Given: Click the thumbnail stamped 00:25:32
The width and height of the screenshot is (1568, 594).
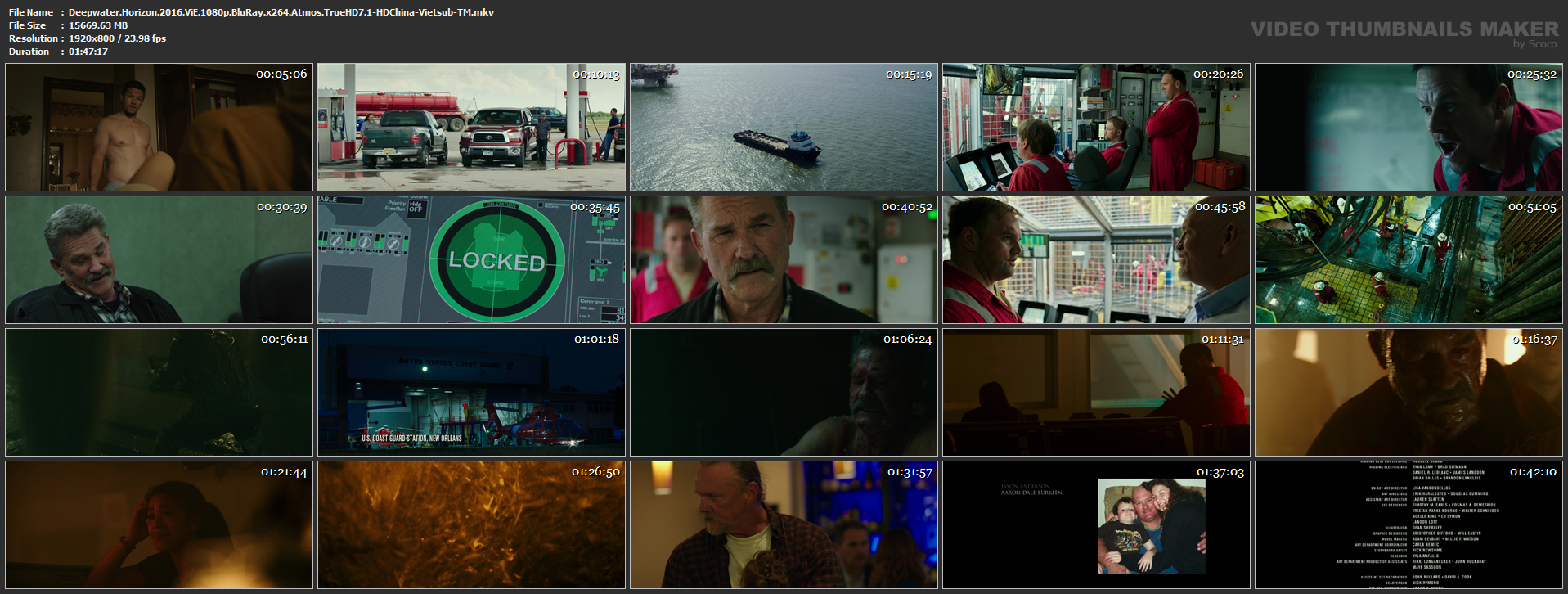Looking at the screenshot, I should pos(1409,127).
